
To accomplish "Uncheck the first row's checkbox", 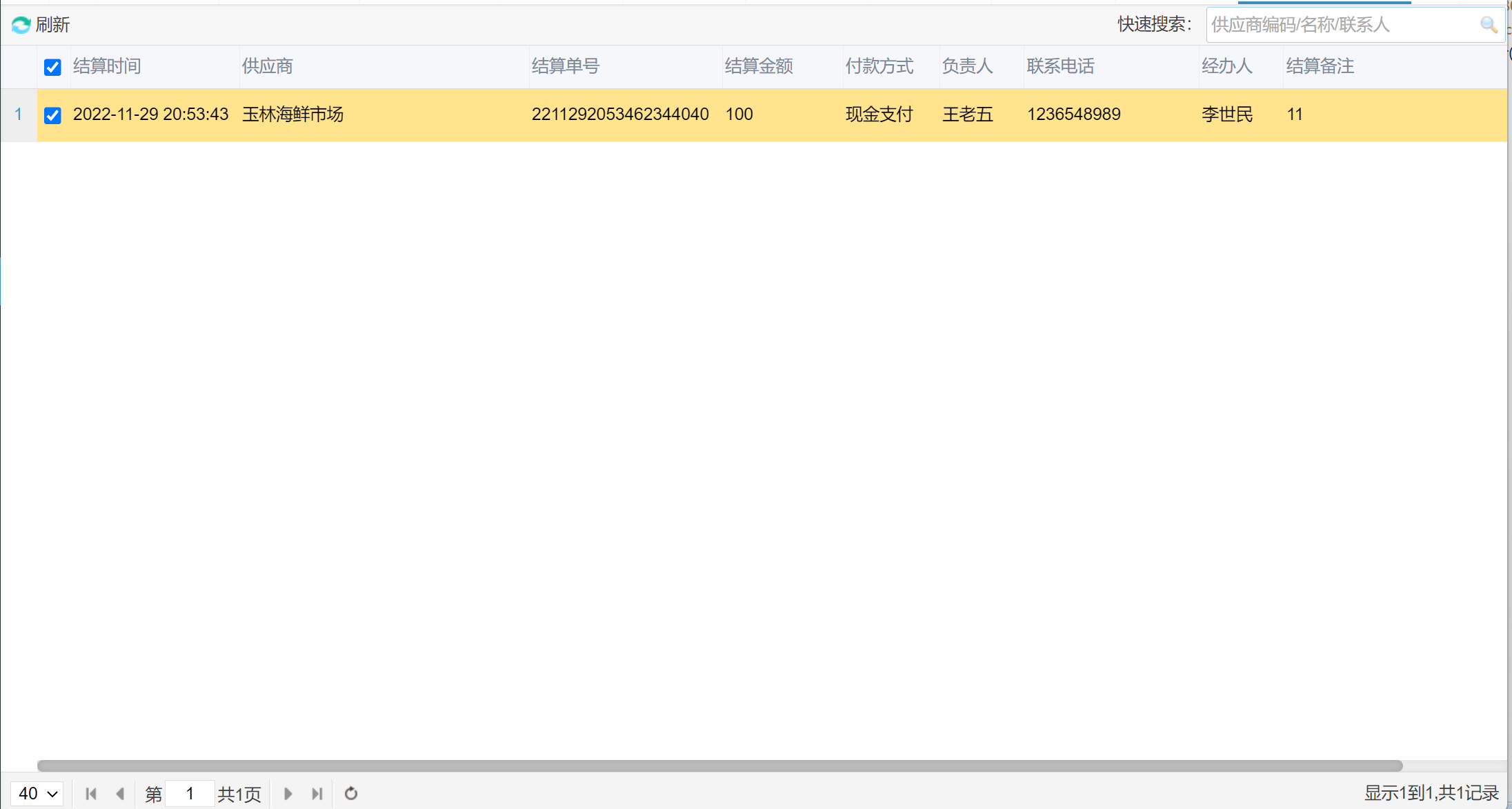I will 52,115.
